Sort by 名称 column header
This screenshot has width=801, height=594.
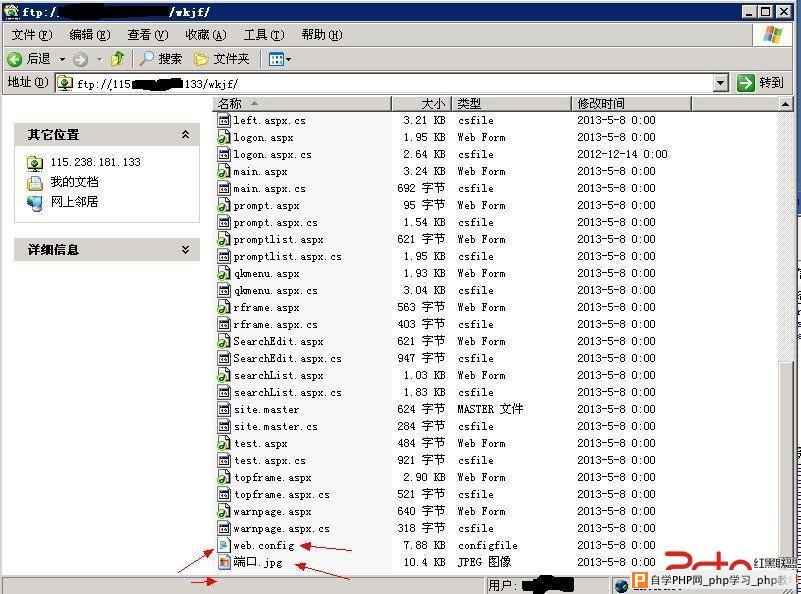(302, 104)
